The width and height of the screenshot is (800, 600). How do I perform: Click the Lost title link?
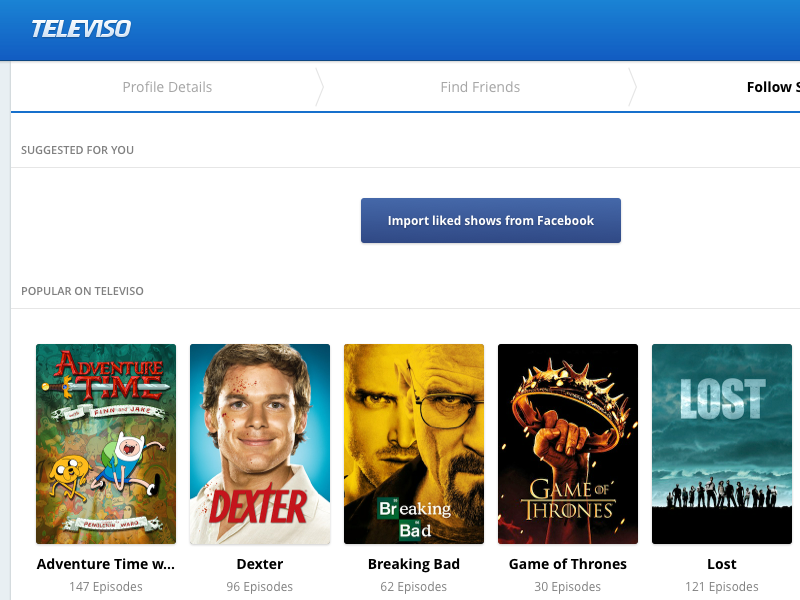(722, 564)
